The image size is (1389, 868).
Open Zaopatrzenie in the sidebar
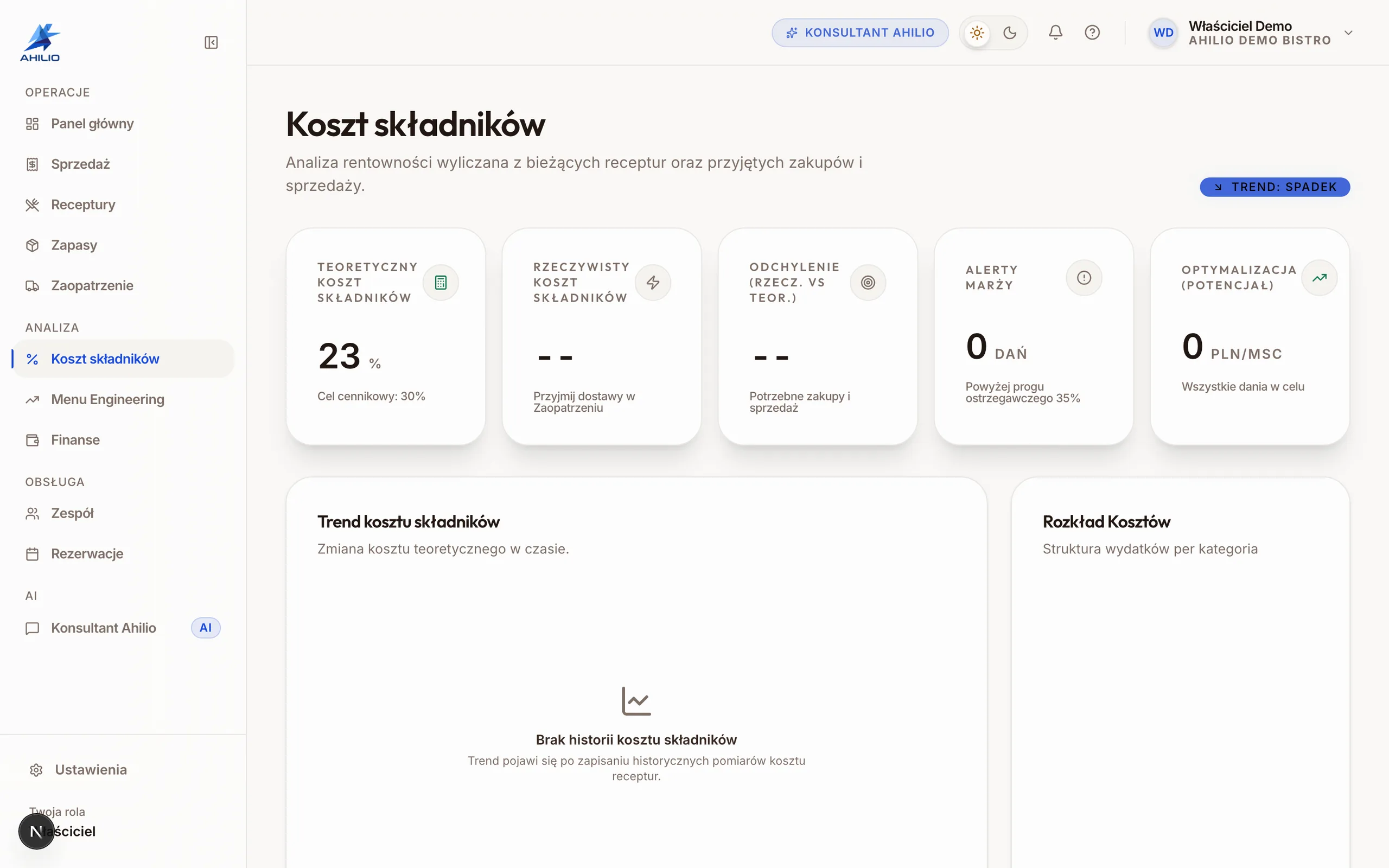[123, 285]
